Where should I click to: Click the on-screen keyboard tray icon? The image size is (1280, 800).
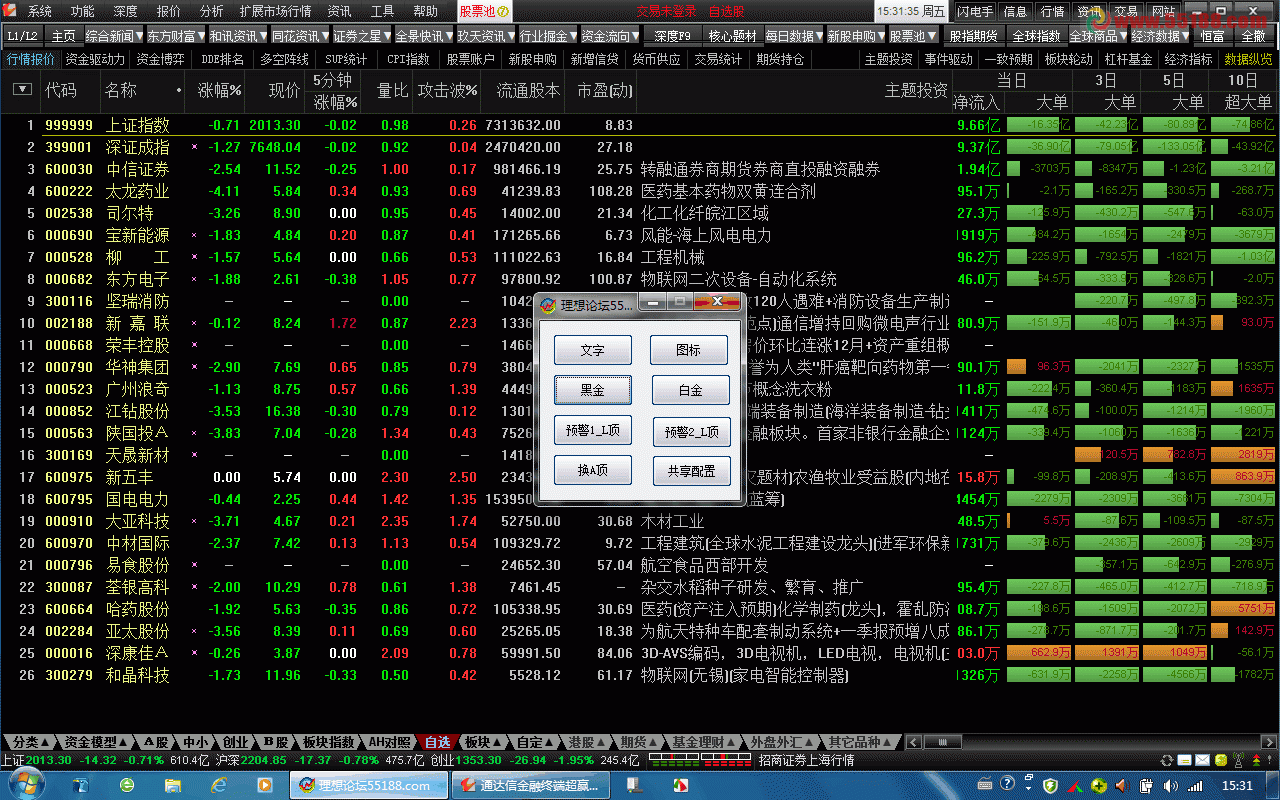point(985,784)
